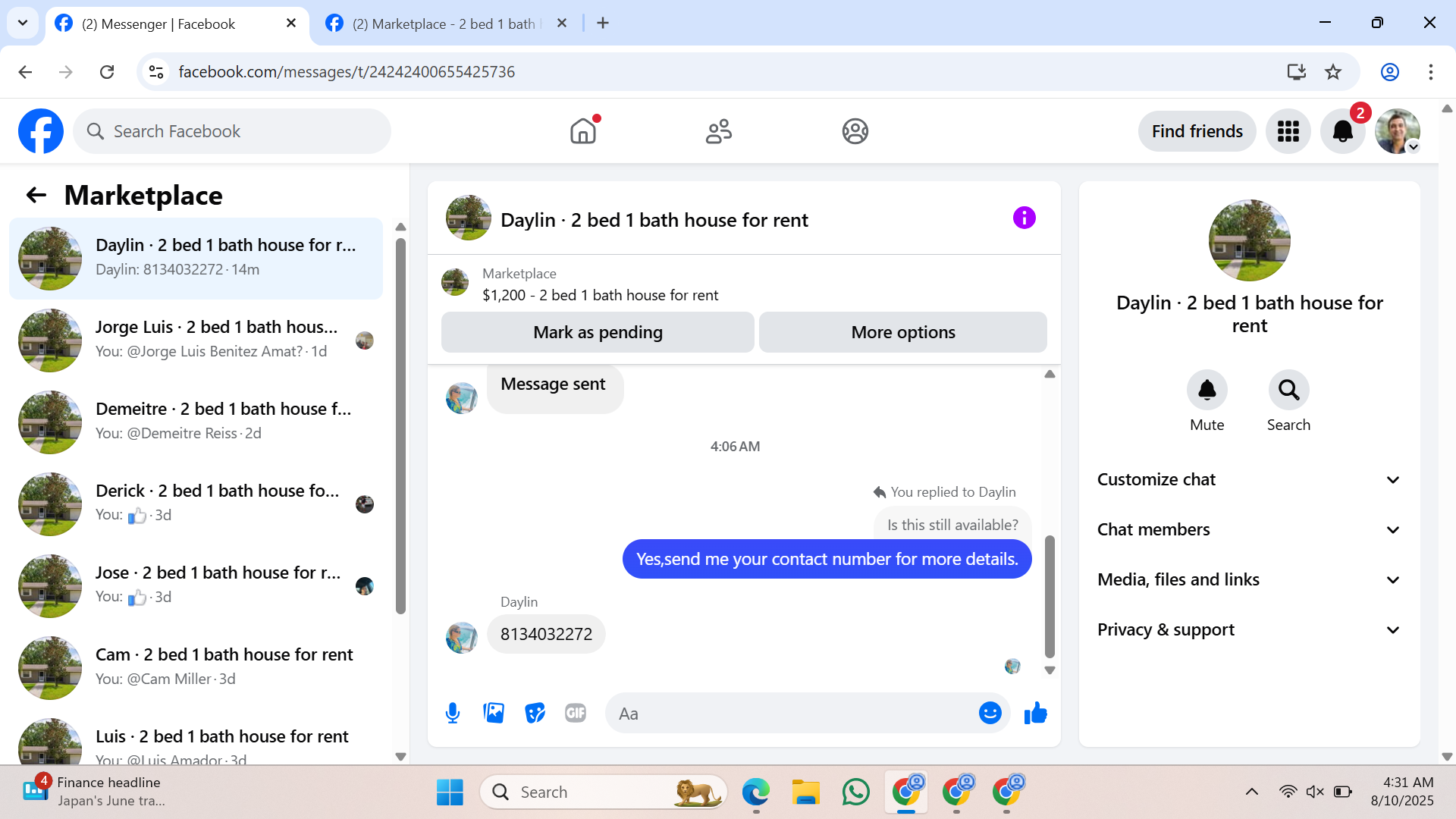
Task: Mute conversation with the bell icon
Action: coord(1207,390)
